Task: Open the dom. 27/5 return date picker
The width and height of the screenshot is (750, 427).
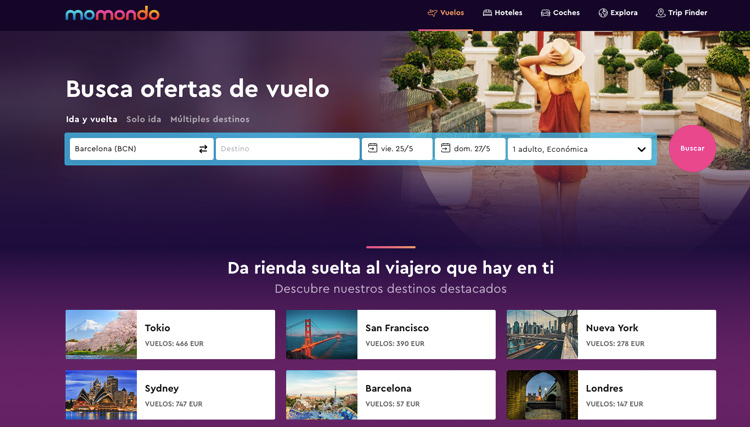Action: 472,149
